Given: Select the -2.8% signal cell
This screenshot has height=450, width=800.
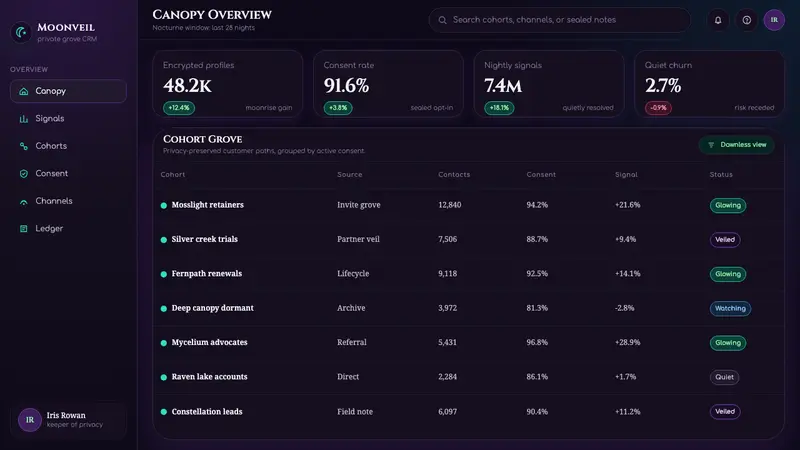Looking at the screenshot, I should coord(624,308).
